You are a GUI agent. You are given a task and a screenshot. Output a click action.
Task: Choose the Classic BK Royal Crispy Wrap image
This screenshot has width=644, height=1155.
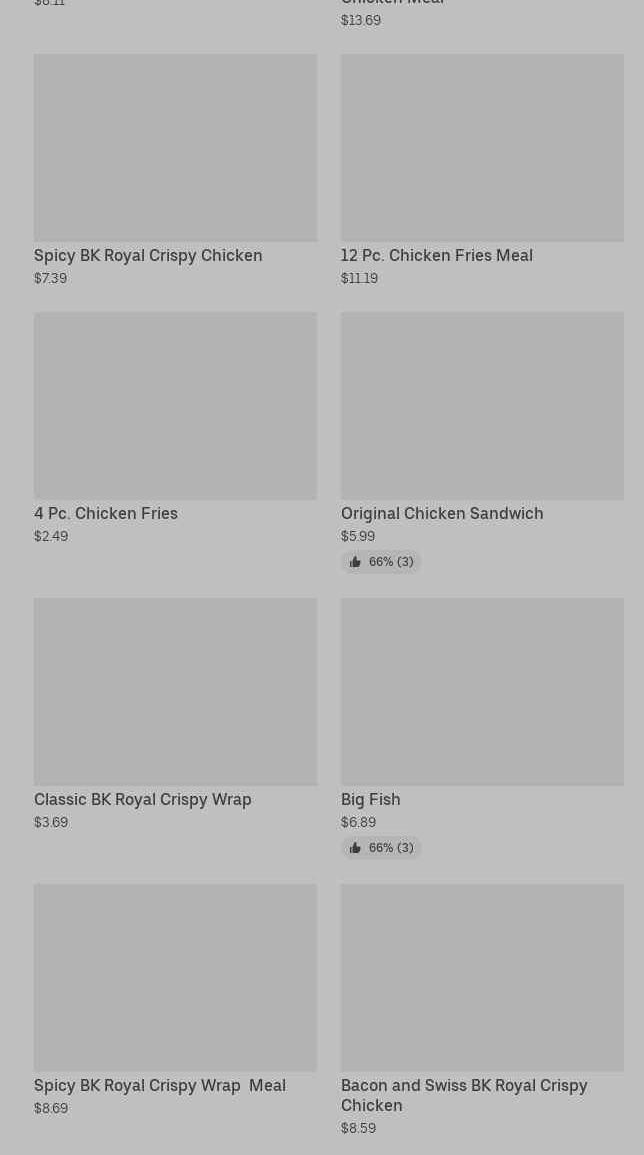tap(175, 692)
